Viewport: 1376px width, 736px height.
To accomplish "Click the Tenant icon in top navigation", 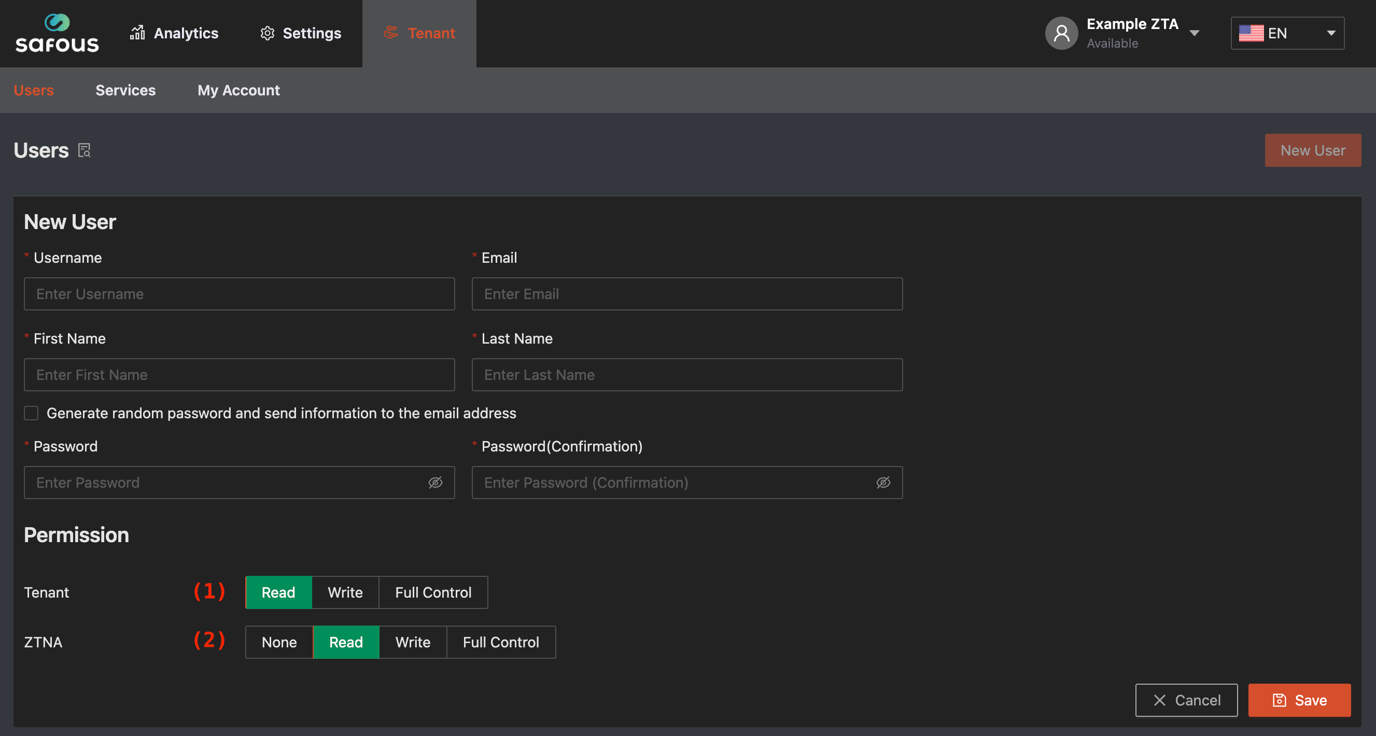I will tap(391, 33).
